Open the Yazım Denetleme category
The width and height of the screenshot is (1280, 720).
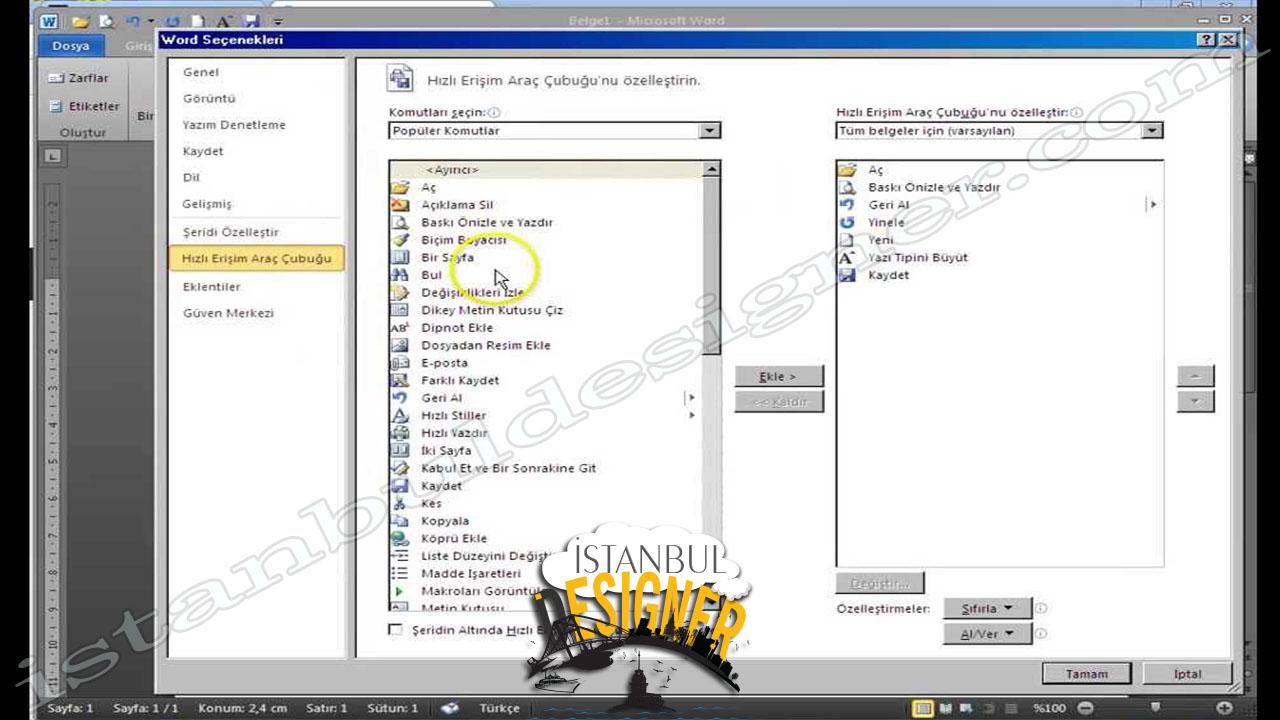(234, 125)
